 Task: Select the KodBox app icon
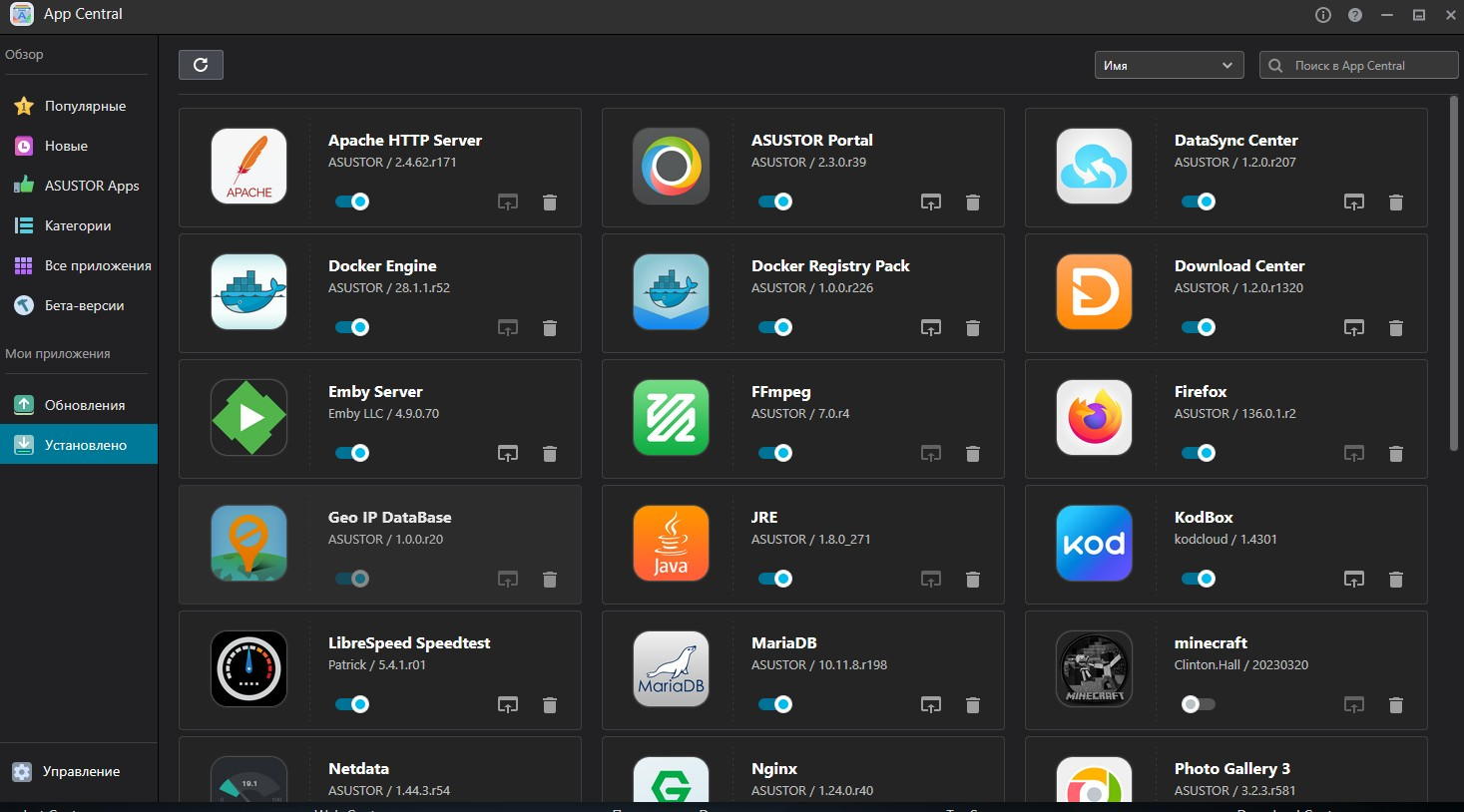click(x=1095, y=544)
